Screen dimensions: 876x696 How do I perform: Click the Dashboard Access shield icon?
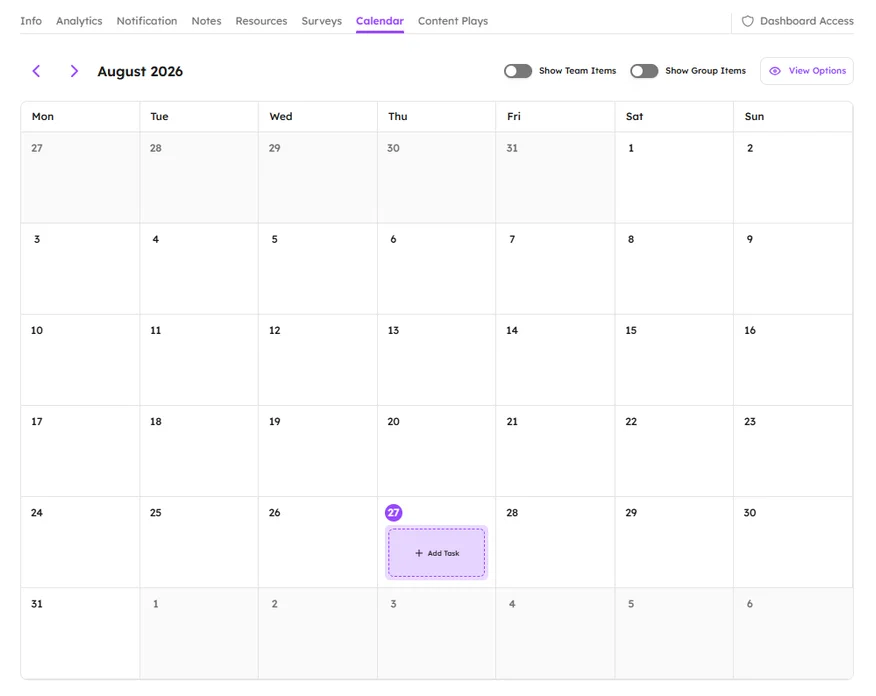(x=748, y=21)
